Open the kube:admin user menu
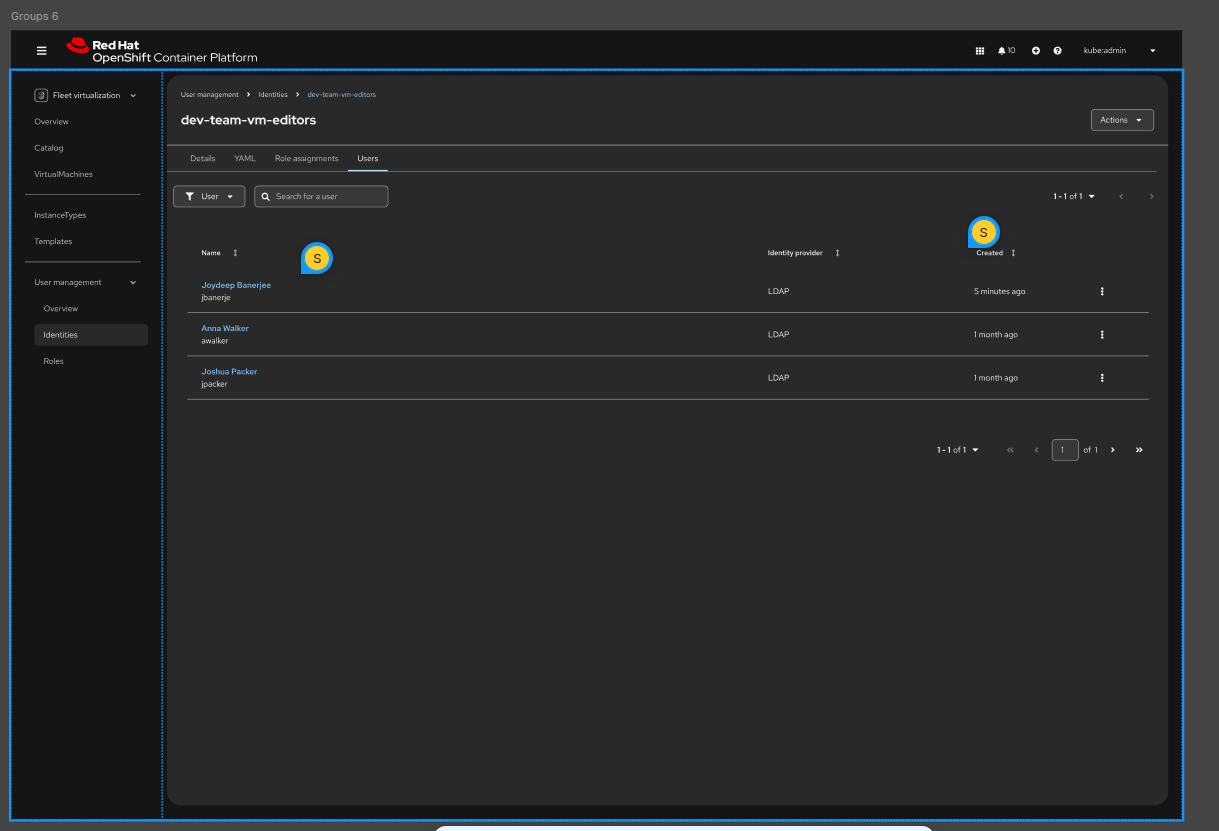This screenshot has height=831, width=1219. 1120,51
